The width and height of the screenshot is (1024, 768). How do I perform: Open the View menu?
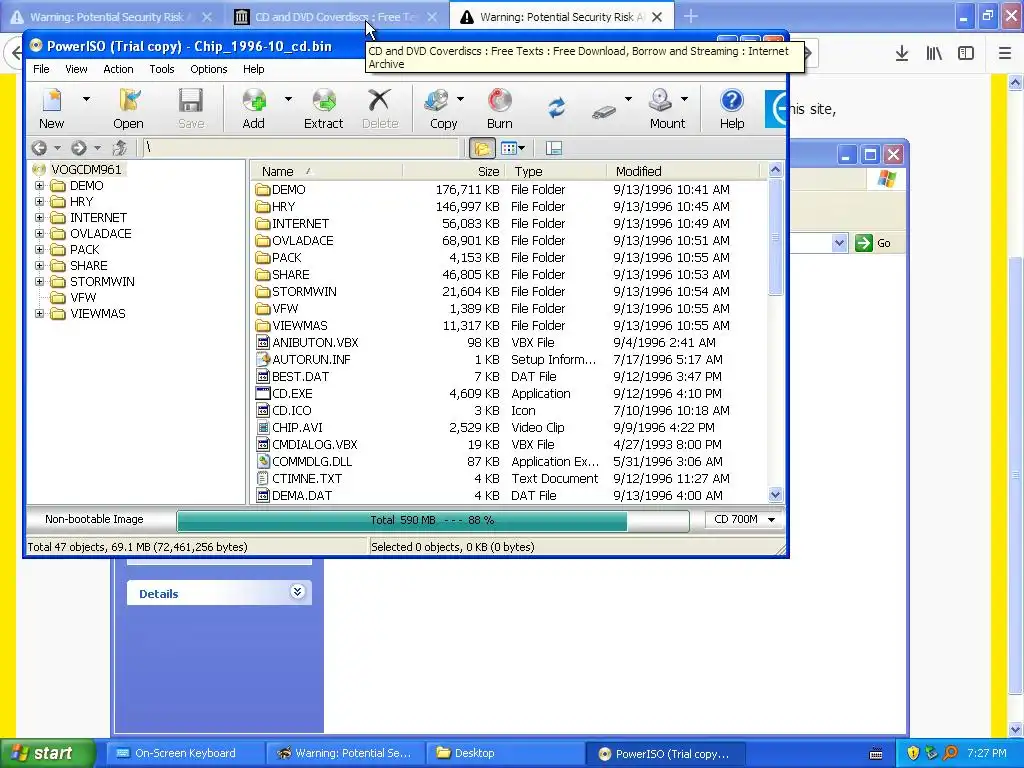76,69
